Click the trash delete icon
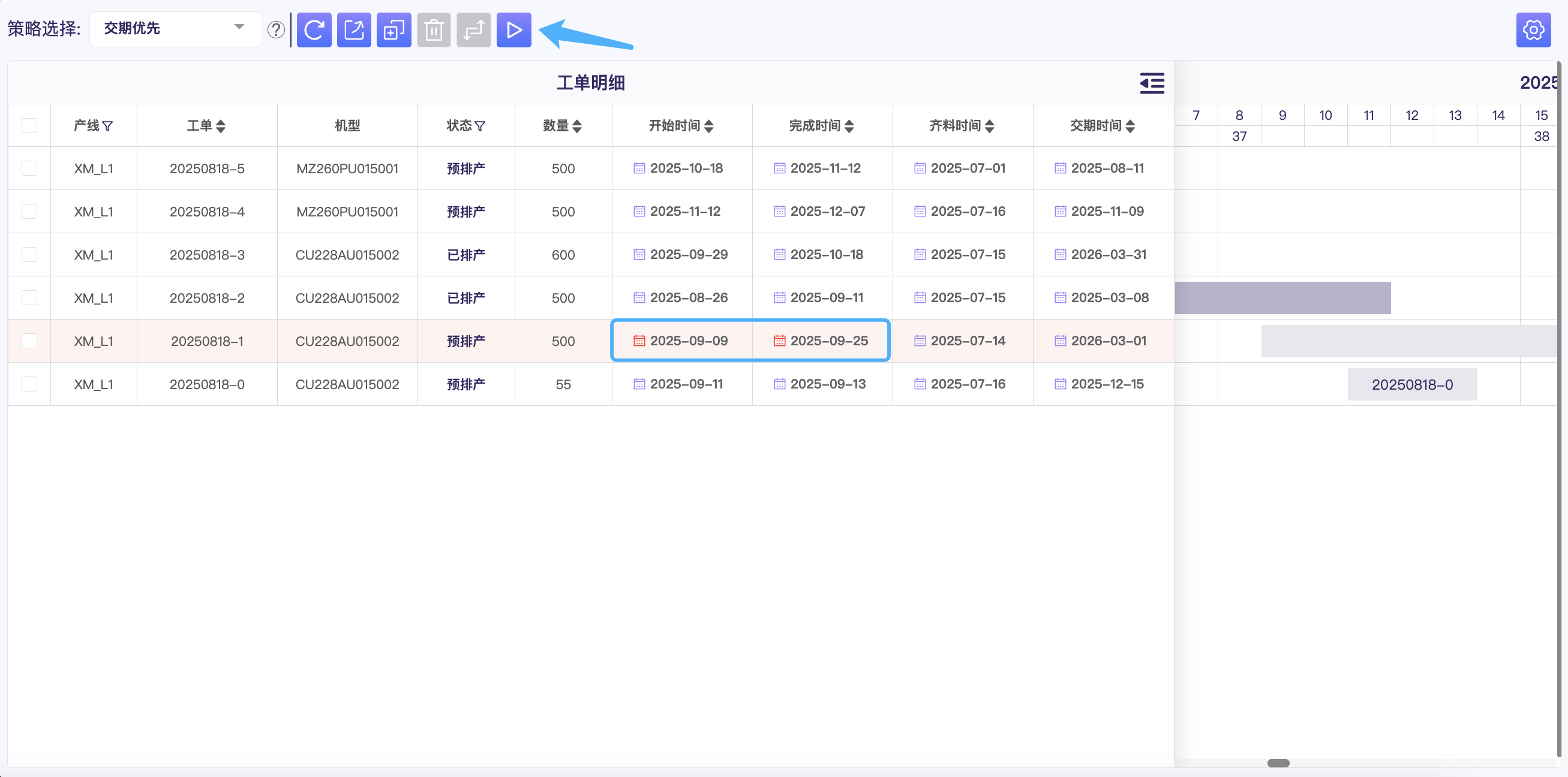Image resolution: width=1568 pixels, height=777 pixels. (x=434, y=30)
